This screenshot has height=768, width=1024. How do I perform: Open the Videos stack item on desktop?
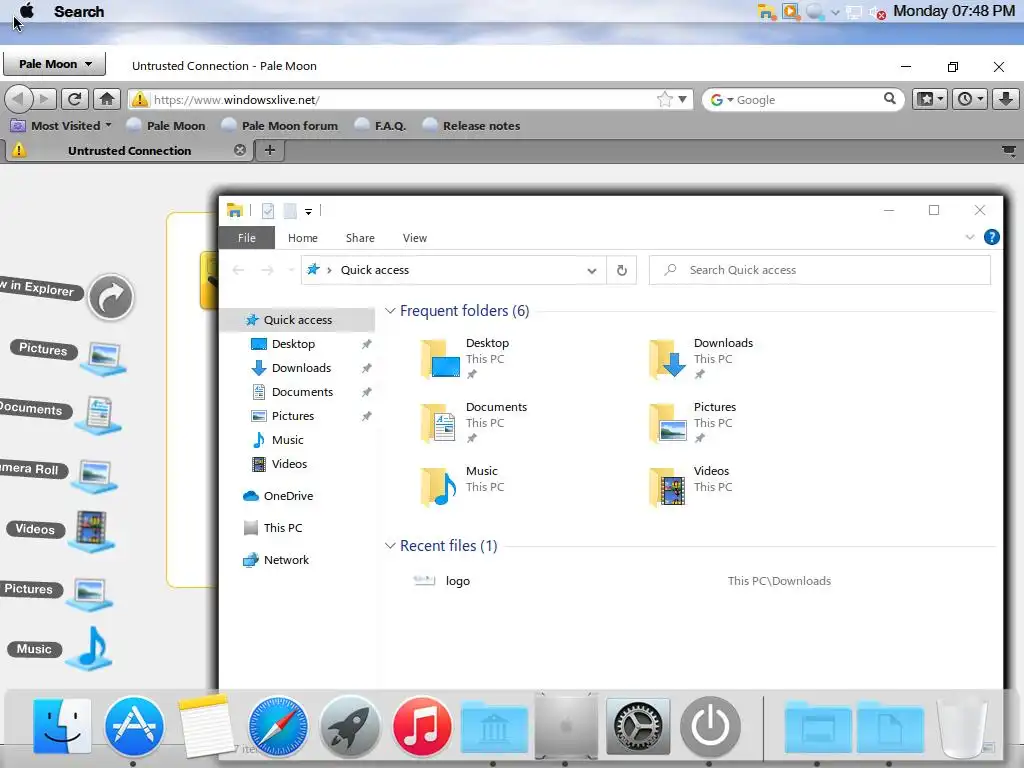91,530
